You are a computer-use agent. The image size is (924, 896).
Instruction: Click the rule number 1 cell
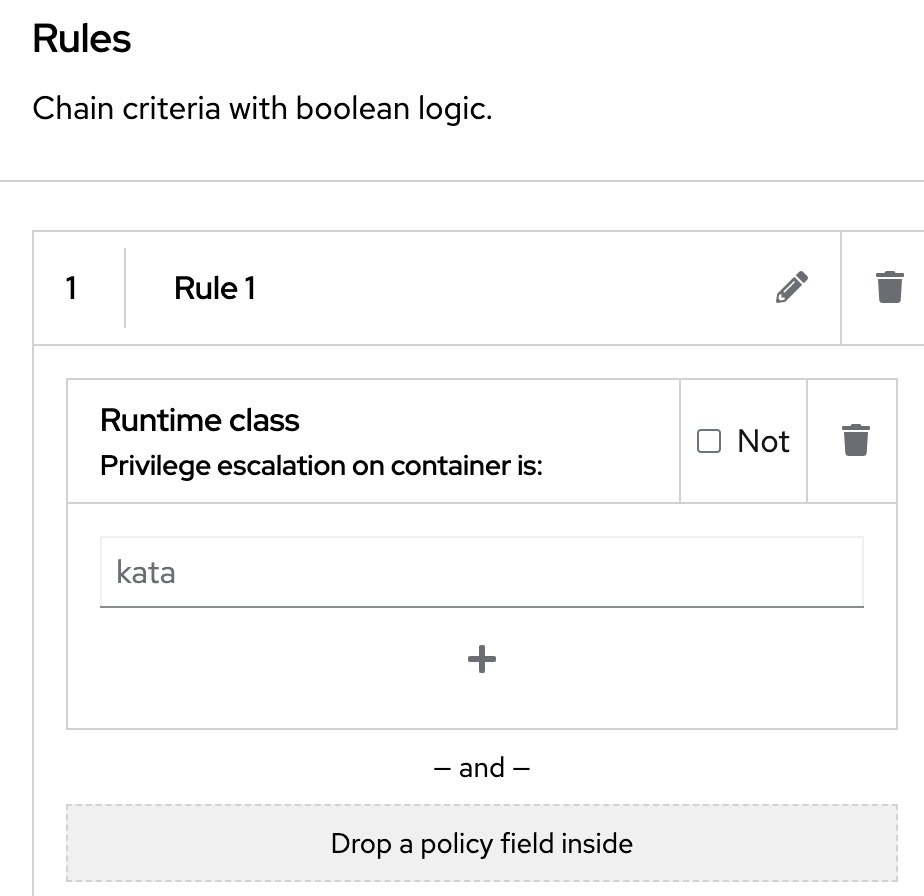[x=71, y=288]
